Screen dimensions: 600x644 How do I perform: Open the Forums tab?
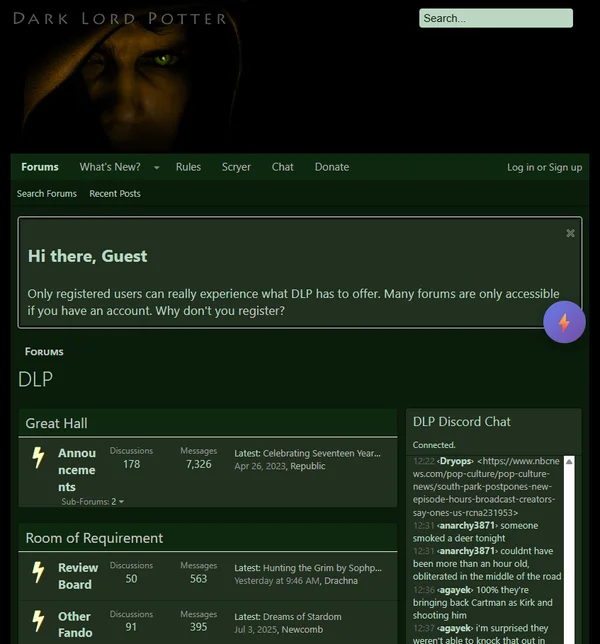(40, 167)
